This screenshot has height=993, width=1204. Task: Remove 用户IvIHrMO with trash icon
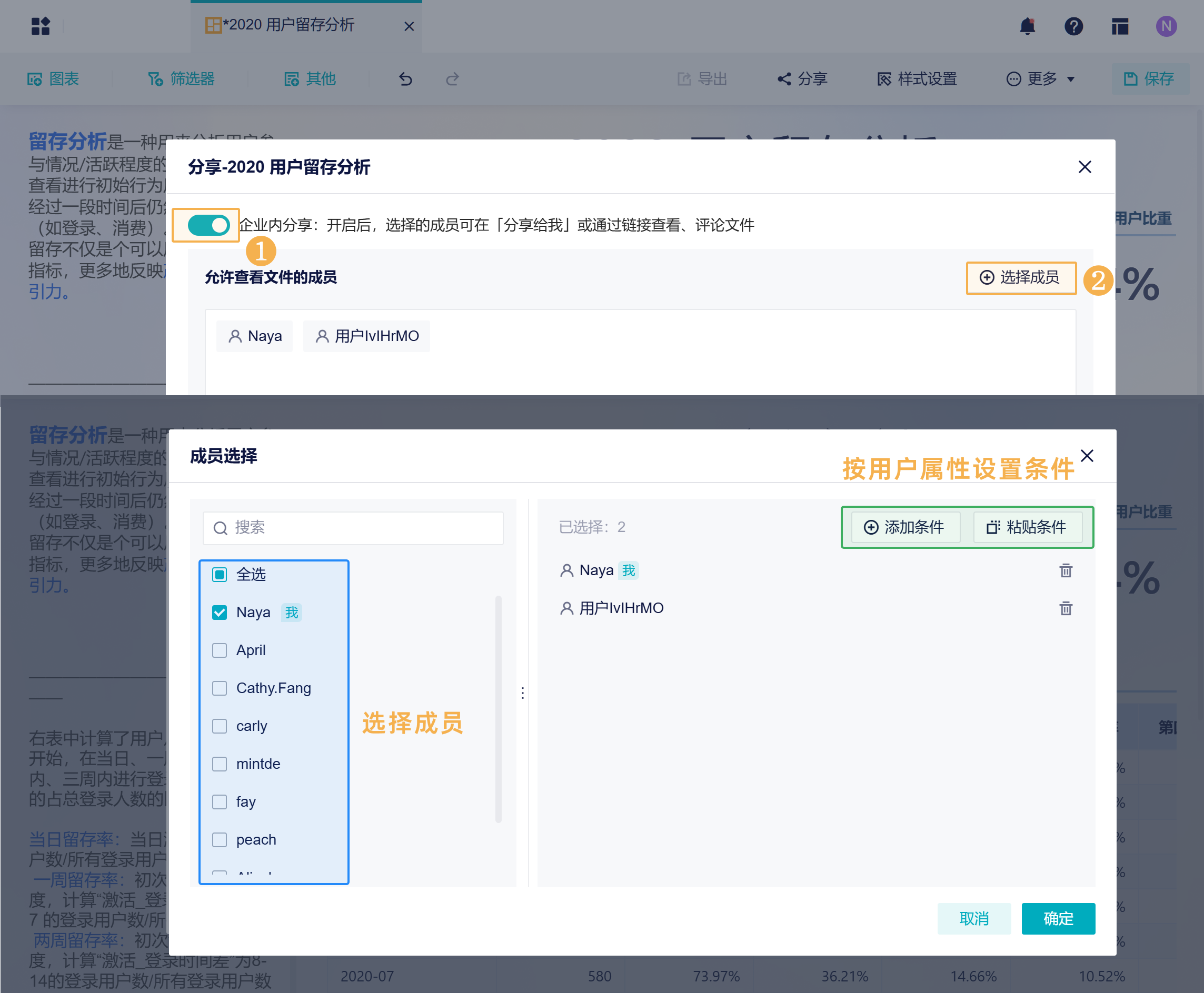(1065, 608)
